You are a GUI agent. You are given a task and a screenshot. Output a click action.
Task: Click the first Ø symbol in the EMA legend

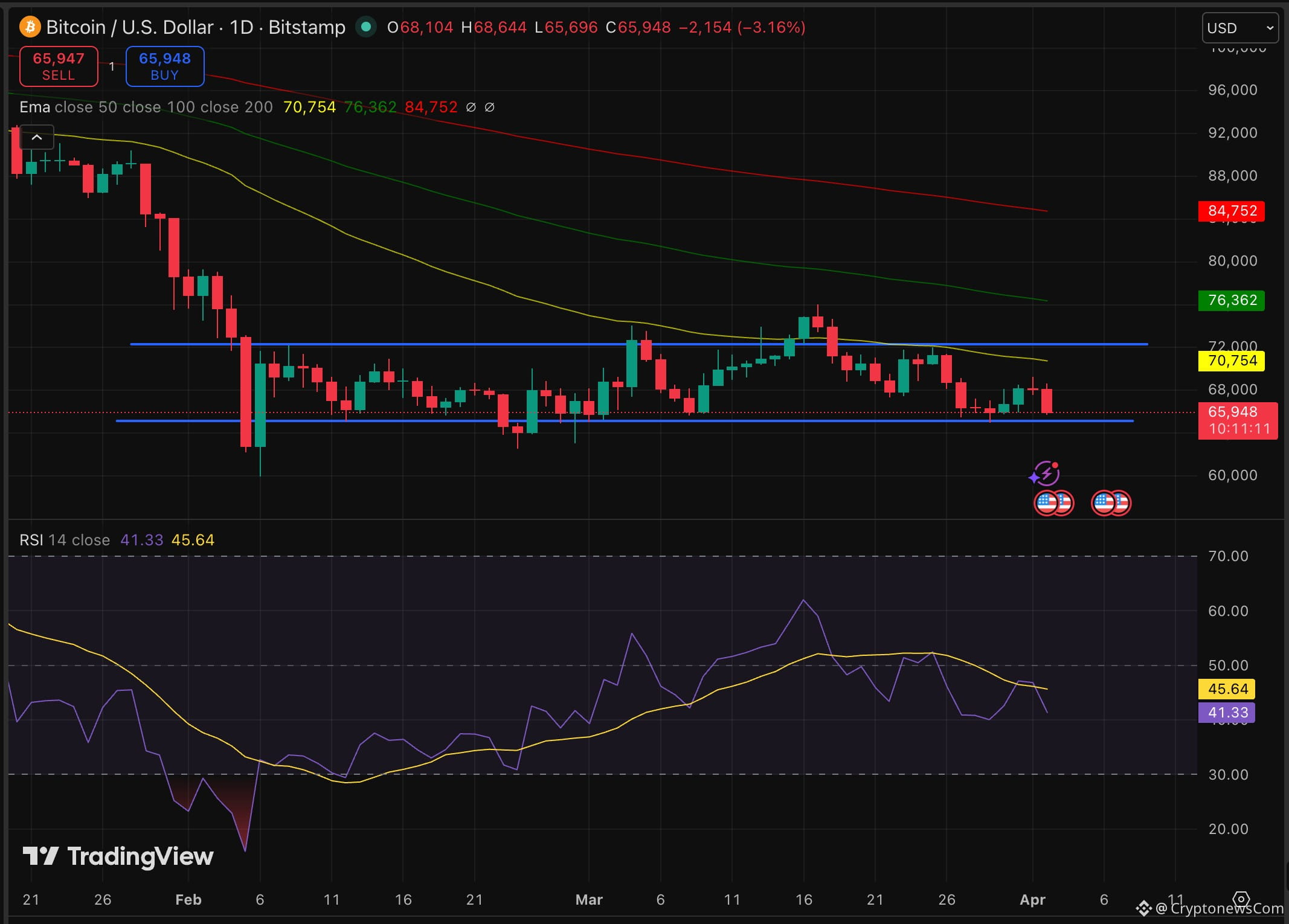tap(472, 107)
